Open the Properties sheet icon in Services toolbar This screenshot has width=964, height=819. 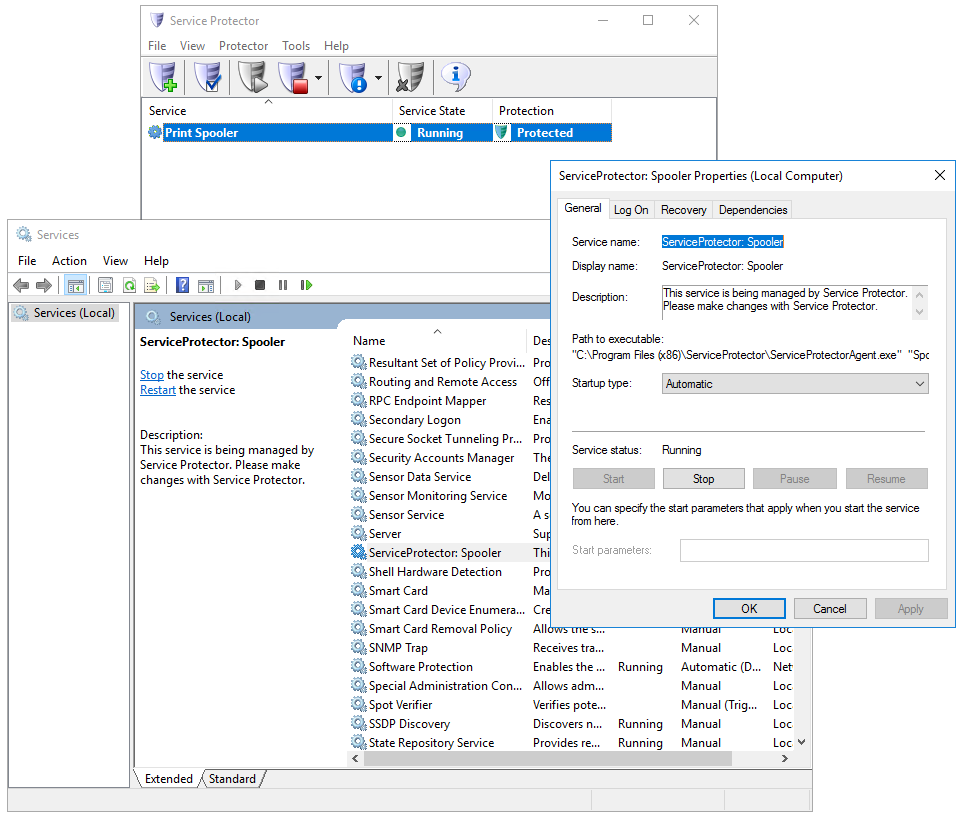tap(106, 285)
